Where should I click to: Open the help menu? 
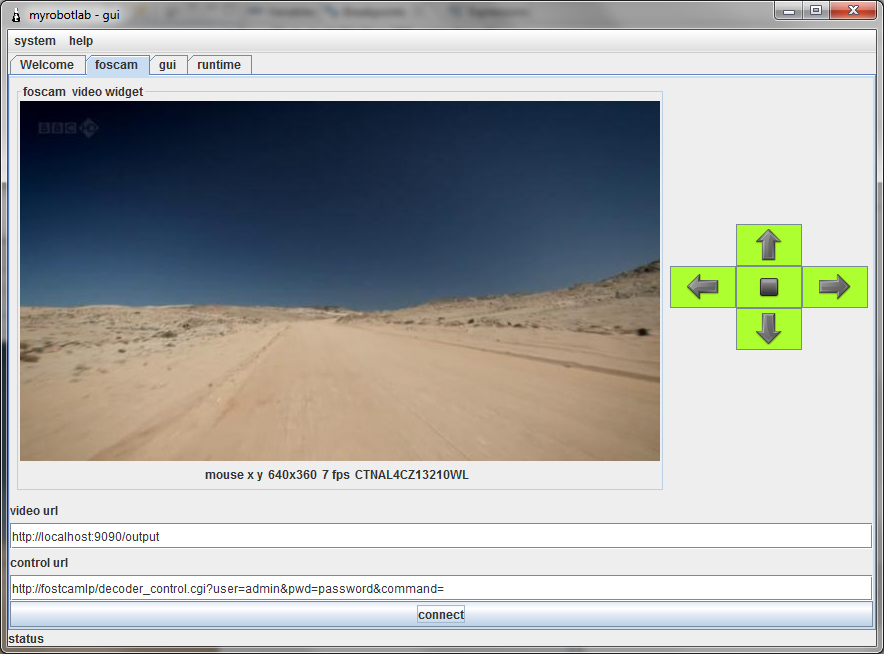(81, 41)
